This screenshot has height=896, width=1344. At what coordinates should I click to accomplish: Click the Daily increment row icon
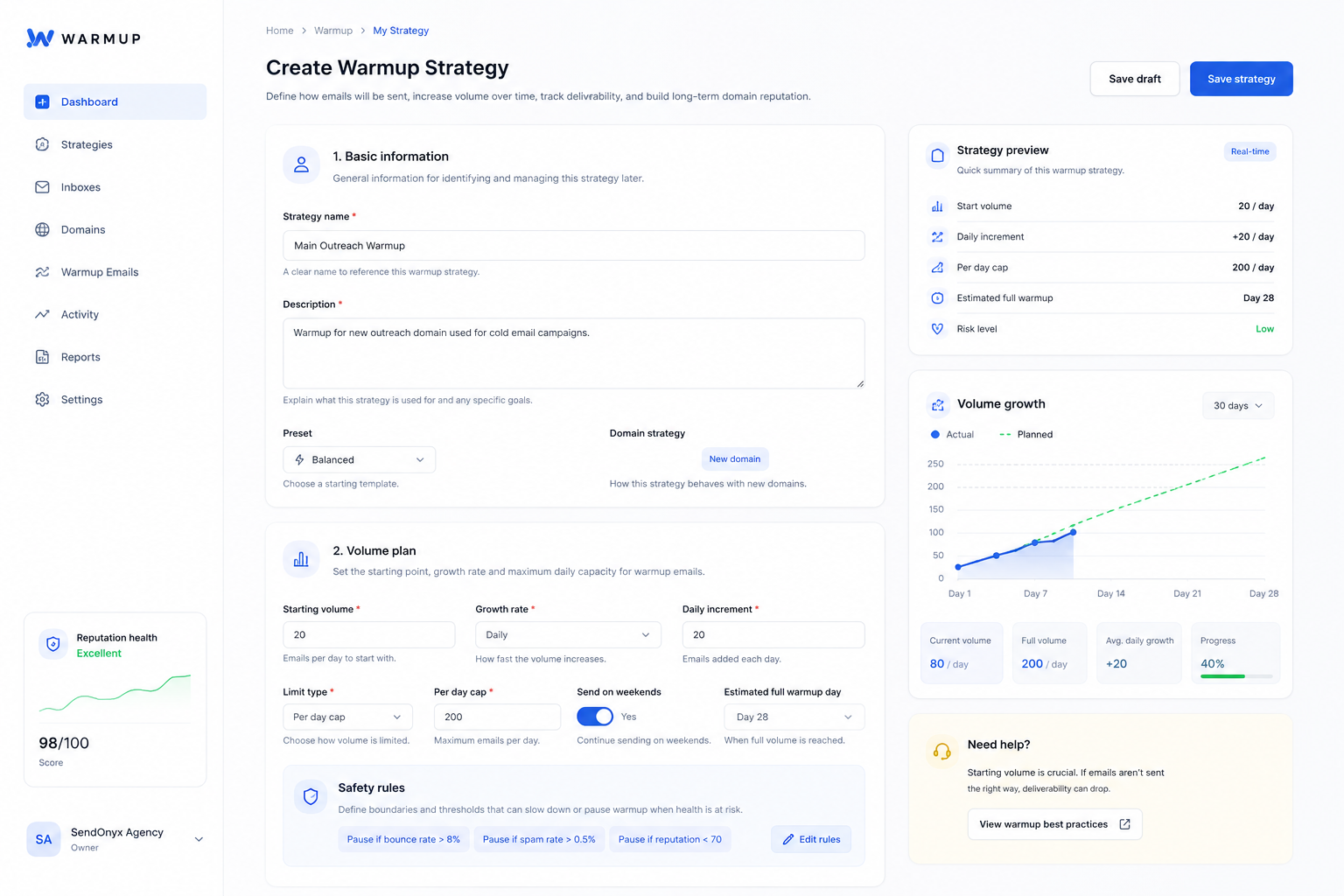[x=937, y=237]
